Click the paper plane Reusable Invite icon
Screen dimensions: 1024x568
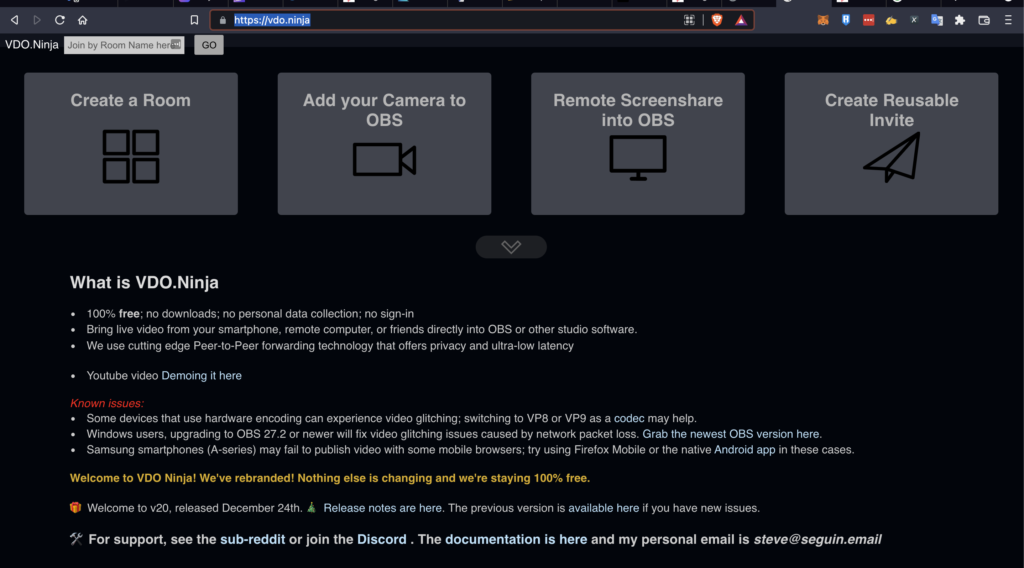click(891, 158)
